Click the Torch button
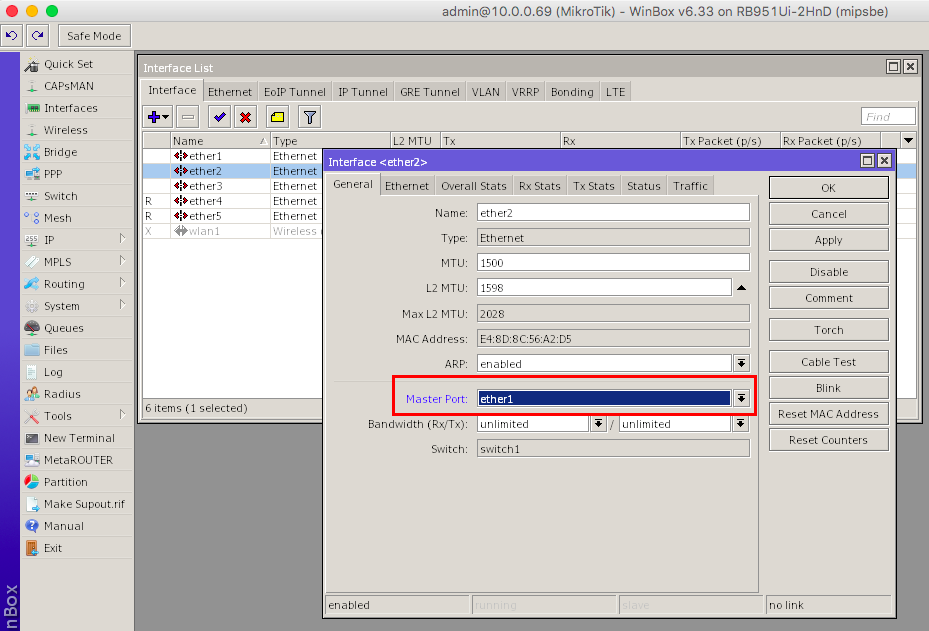Image resolution: width=929 pixels, height=631 pixels. pyautogui.click(x=828, y=330)
